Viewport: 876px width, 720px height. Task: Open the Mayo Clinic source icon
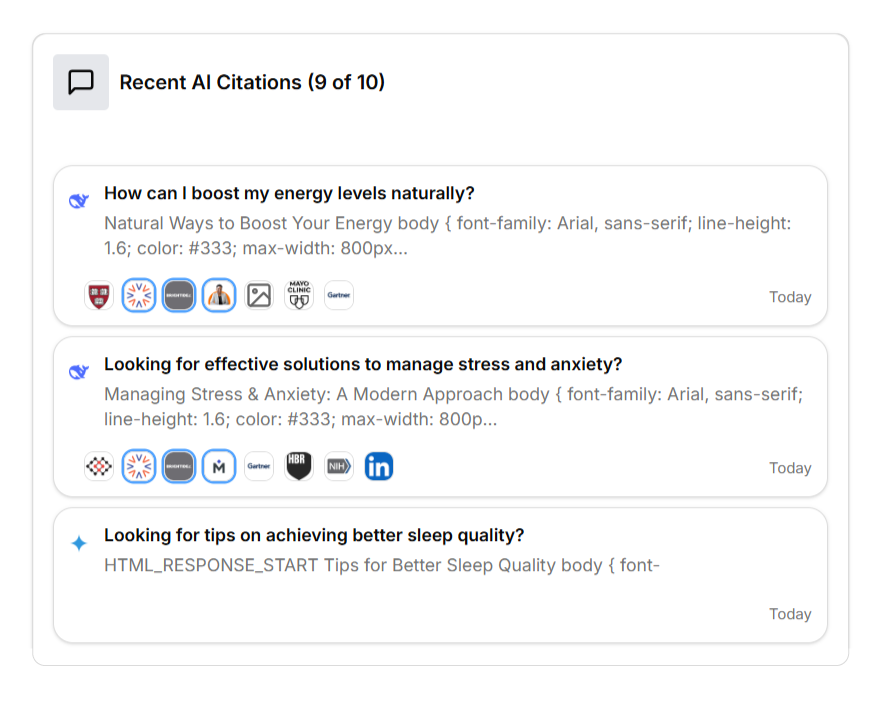point(299,295)
